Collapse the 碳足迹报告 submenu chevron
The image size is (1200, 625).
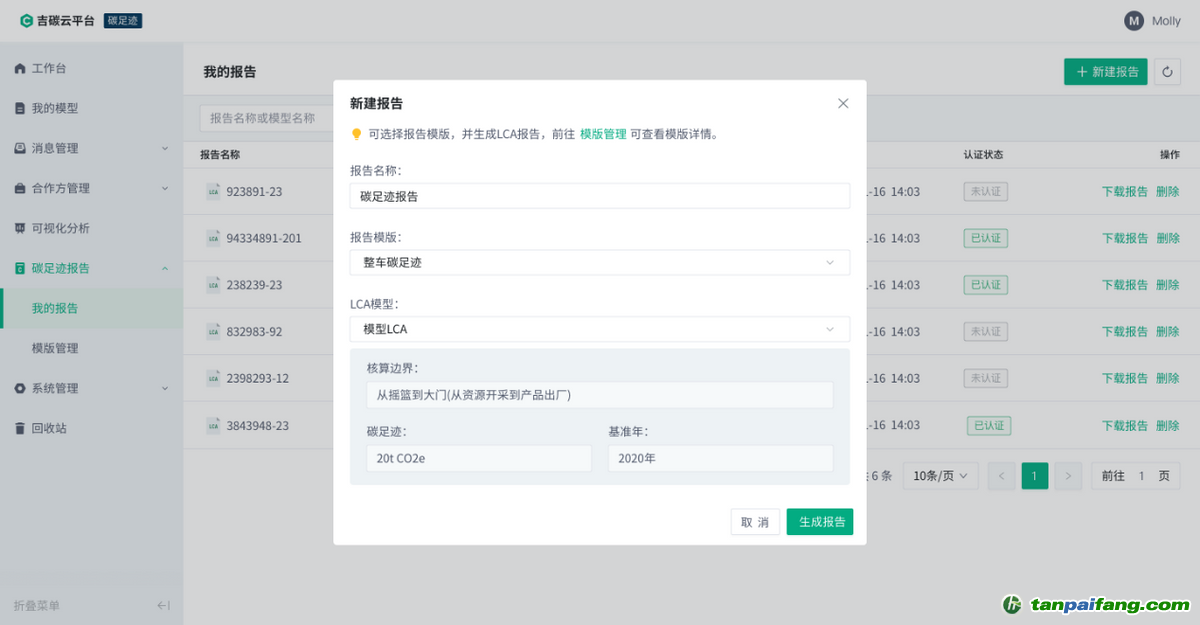(x=165, y=268)
